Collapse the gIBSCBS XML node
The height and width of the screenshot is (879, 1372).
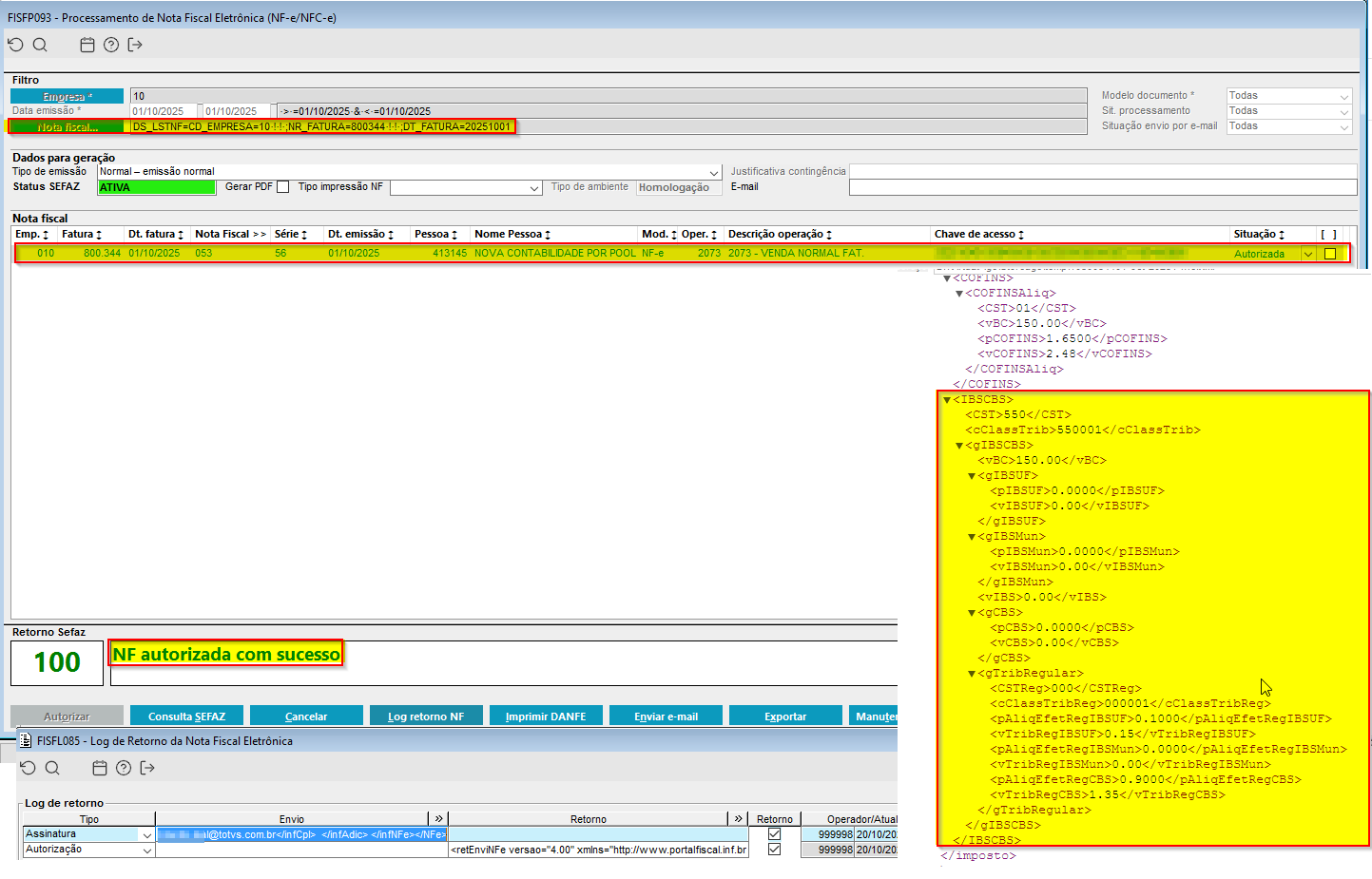959,446
